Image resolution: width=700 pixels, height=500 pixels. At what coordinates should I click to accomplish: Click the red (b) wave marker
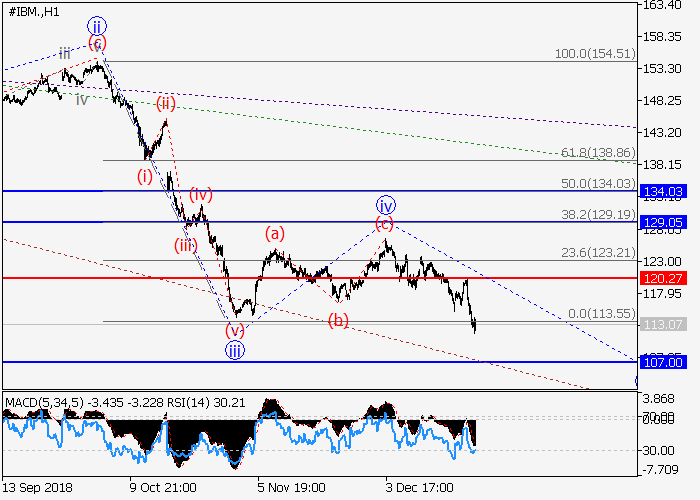[x=340, y=320]
